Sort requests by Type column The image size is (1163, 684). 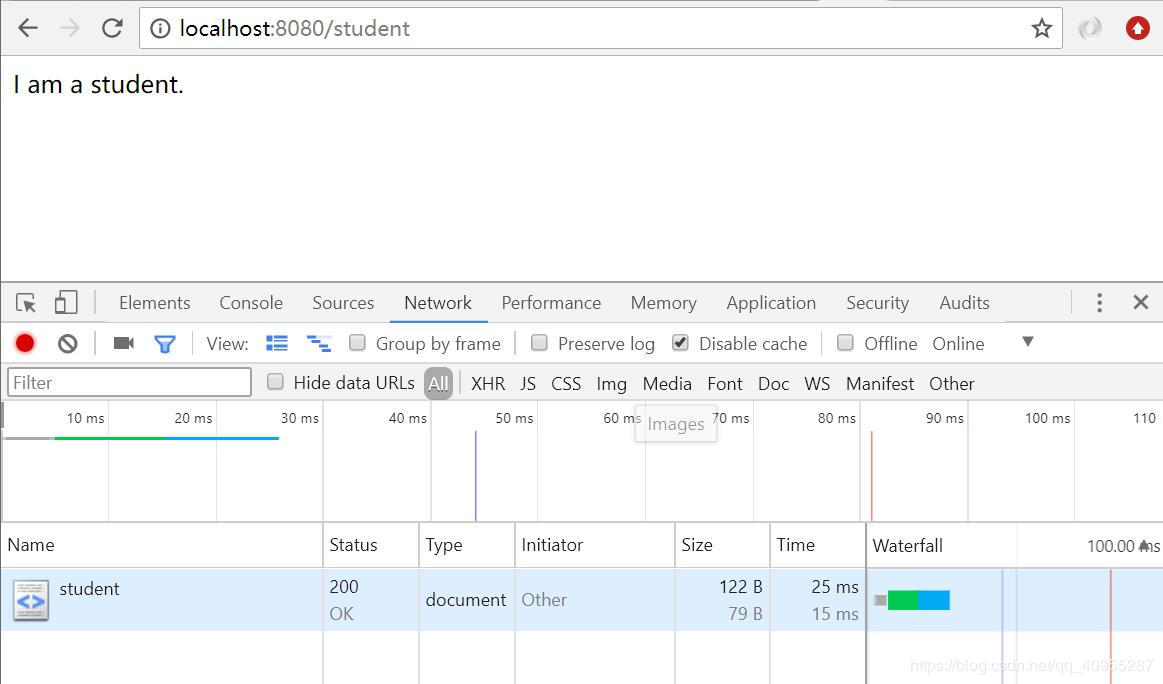467,545
